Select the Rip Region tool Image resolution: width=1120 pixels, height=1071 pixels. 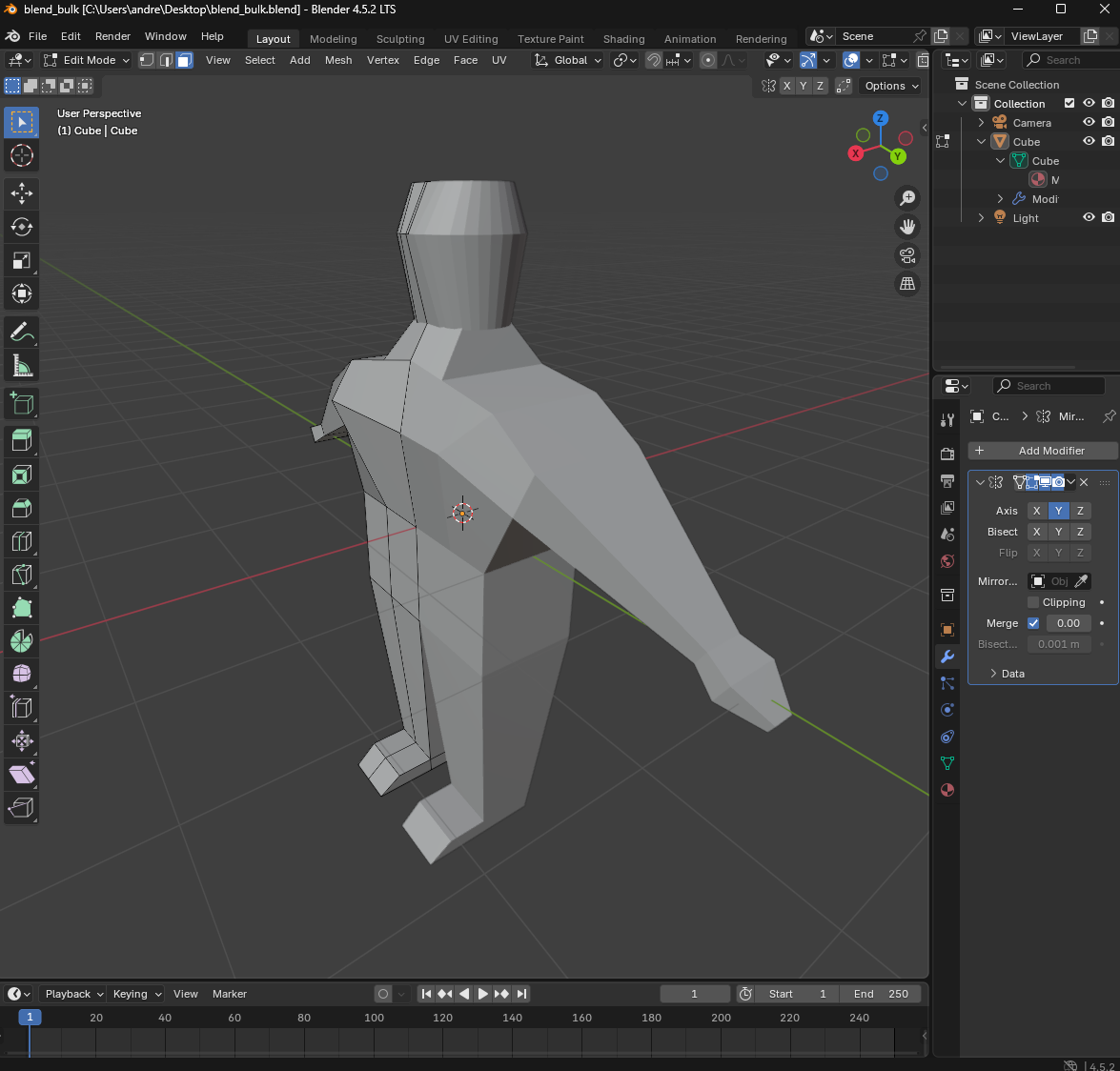point(21,807)
